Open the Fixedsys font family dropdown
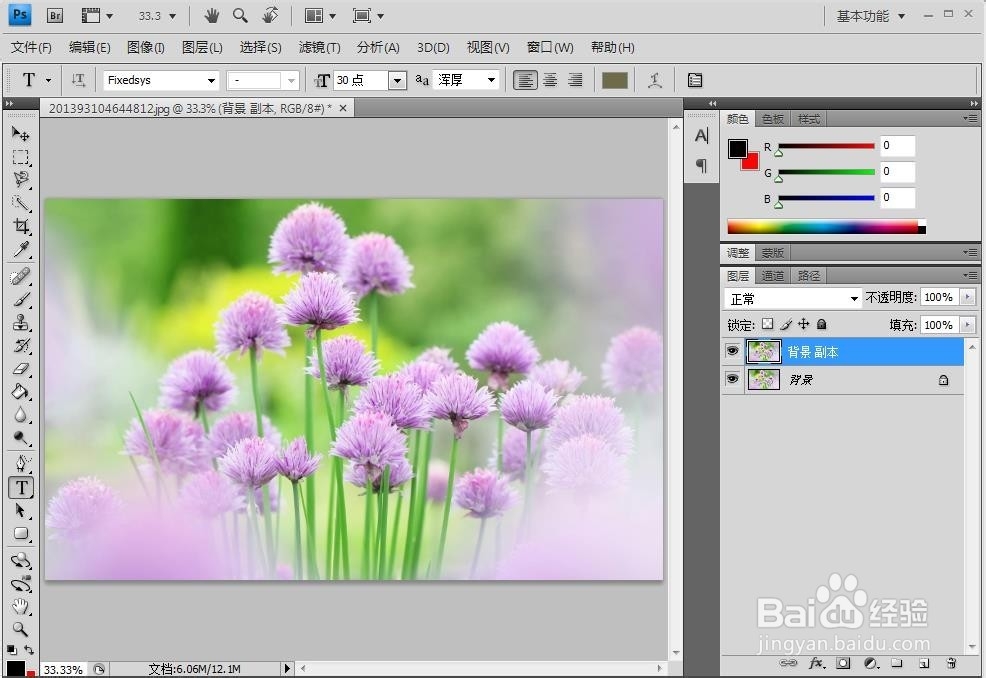The image size is (986, 678). coord(211,81)
